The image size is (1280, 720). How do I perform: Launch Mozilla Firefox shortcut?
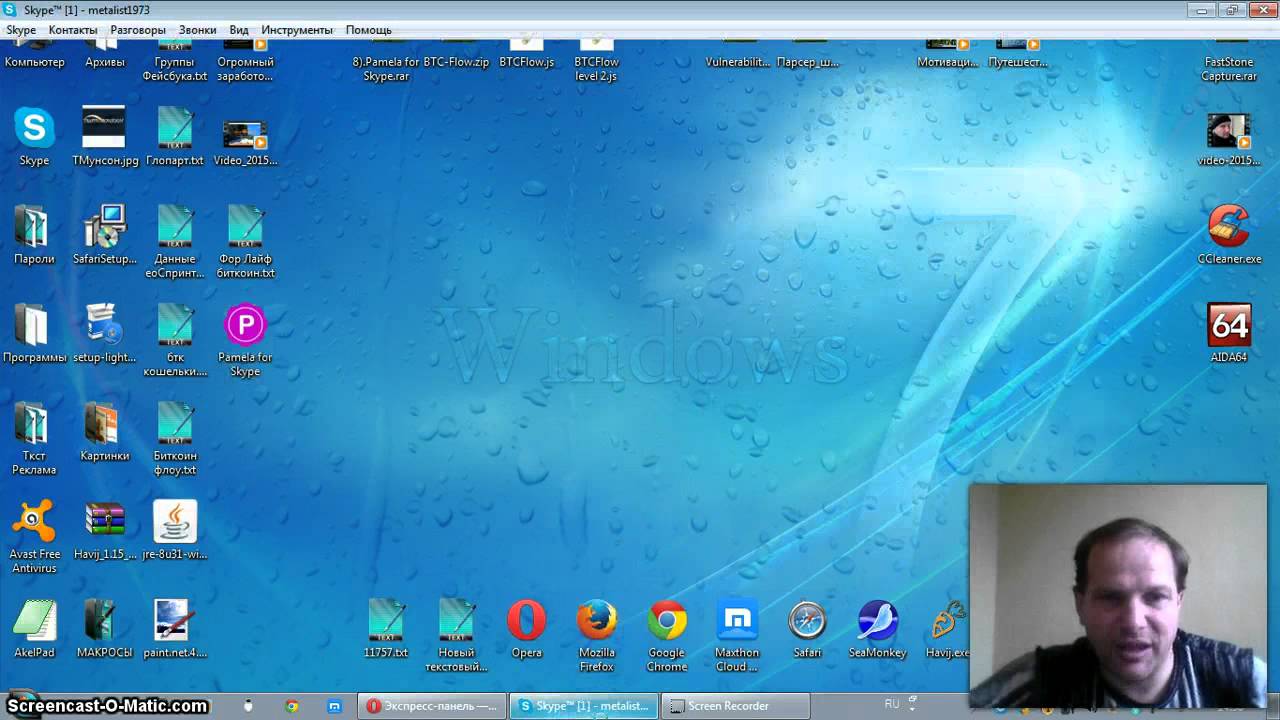597,635
